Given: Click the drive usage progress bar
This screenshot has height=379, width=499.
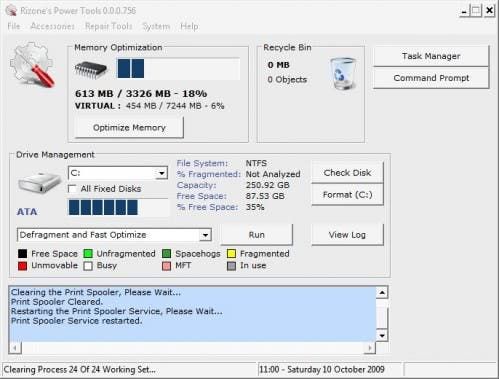Looking at the screenshot, I should tap(118, 207).
